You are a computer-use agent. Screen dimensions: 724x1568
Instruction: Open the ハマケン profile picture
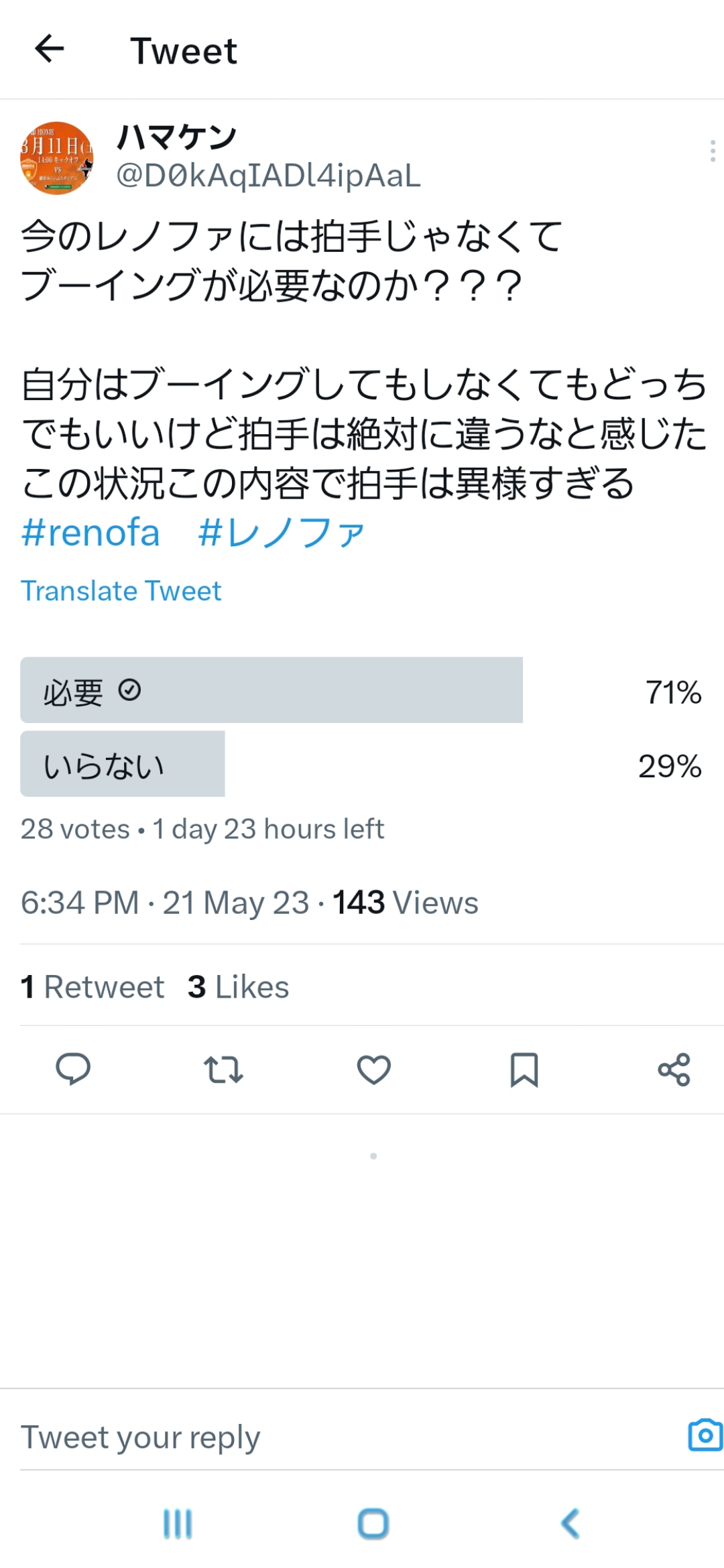pos(56,158)
